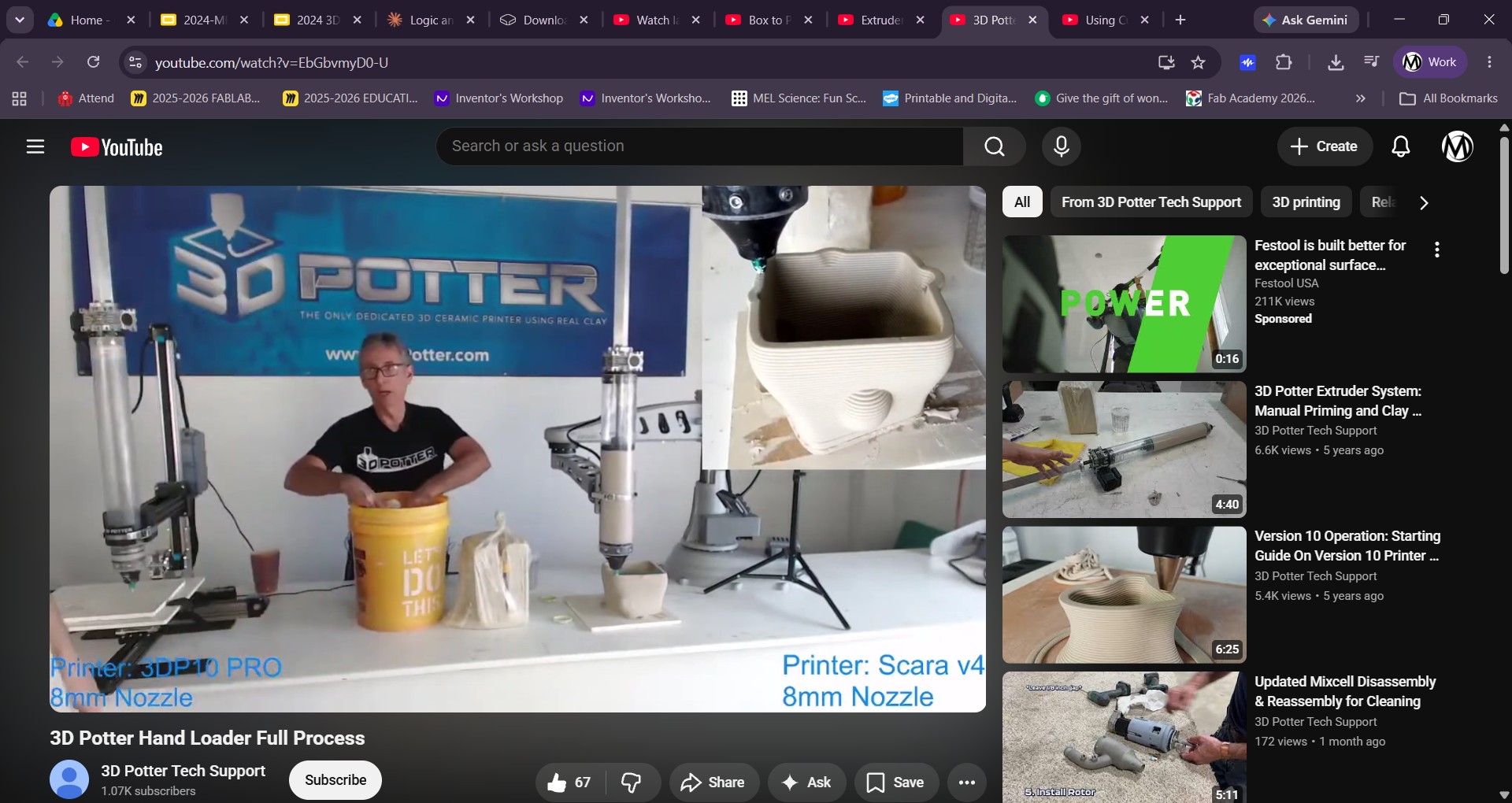This screenshot has height=803, width=1512.
Task: Switch to the Downlo tab
Action: 545,20
